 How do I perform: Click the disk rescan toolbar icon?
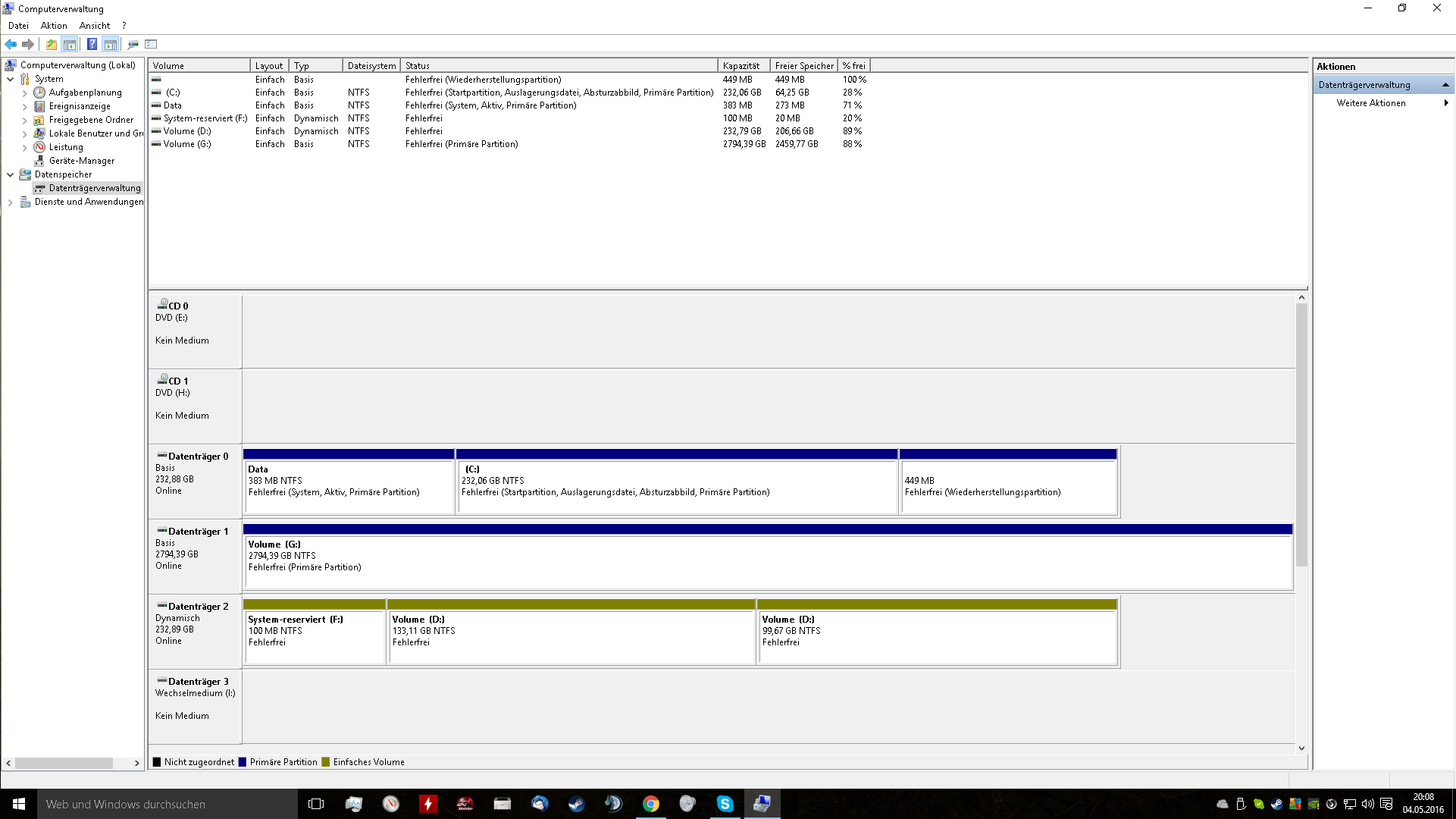[x=133, y=44]
